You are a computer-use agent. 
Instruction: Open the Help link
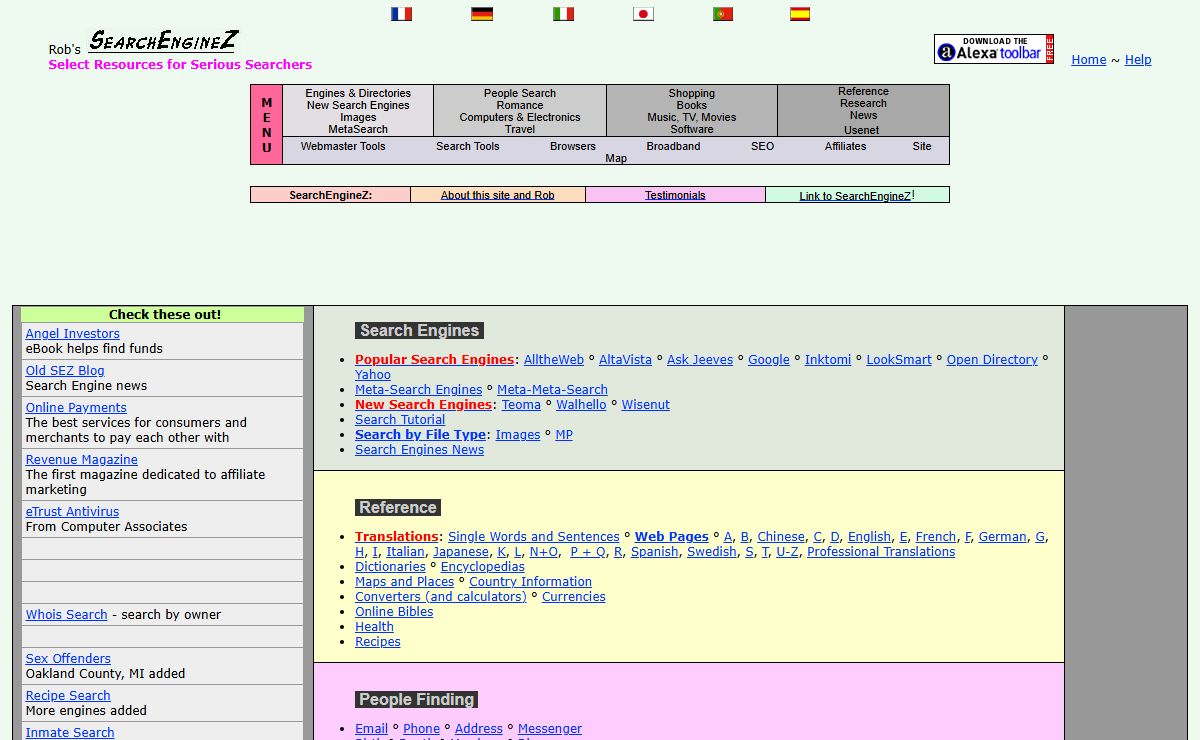tap(1138, 60)
